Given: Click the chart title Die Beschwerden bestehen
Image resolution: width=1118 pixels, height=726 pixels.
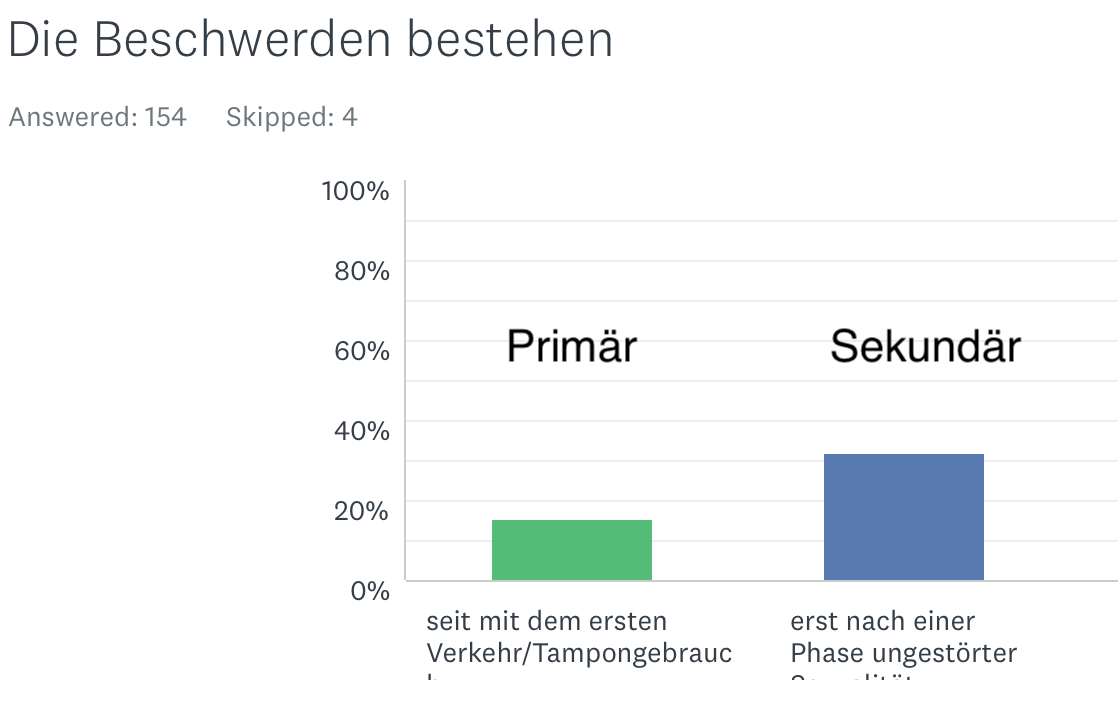Looking at the screenshot, I should pyautogui.click(x=311, y=39).
